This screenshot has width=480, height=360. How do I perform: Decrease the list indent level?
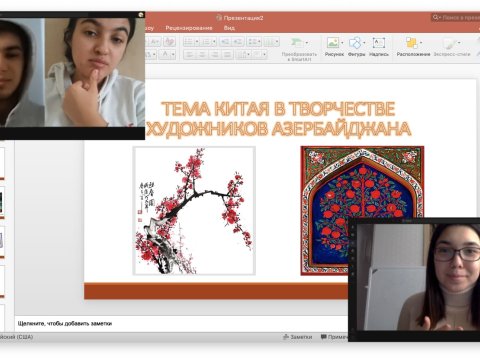pyautogui.click(x=225, y=42)
